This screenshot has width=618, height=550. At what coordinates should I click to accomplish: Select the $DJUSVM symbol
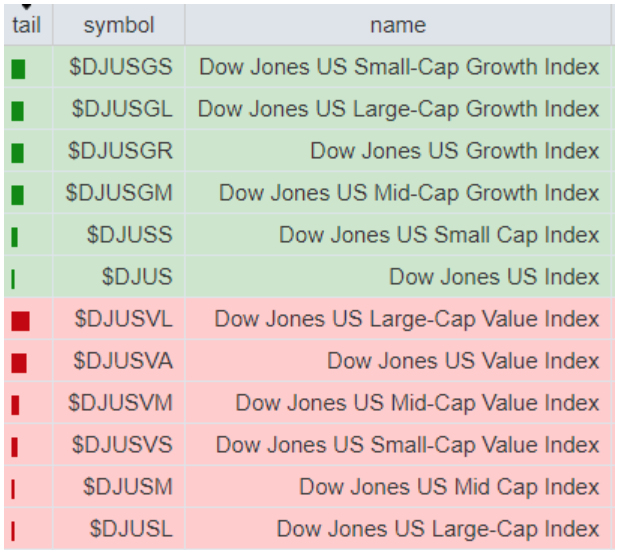(120, 403)
